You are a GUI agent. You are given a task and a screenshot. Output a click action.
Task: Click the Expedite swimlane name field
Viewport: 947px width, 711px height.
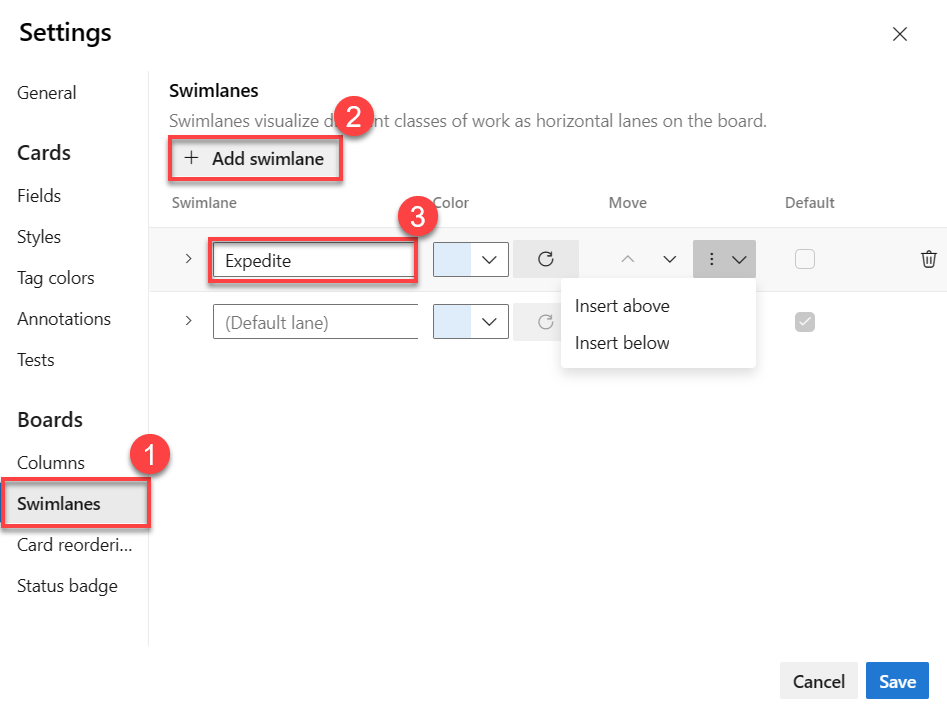[x=314, y=261]
